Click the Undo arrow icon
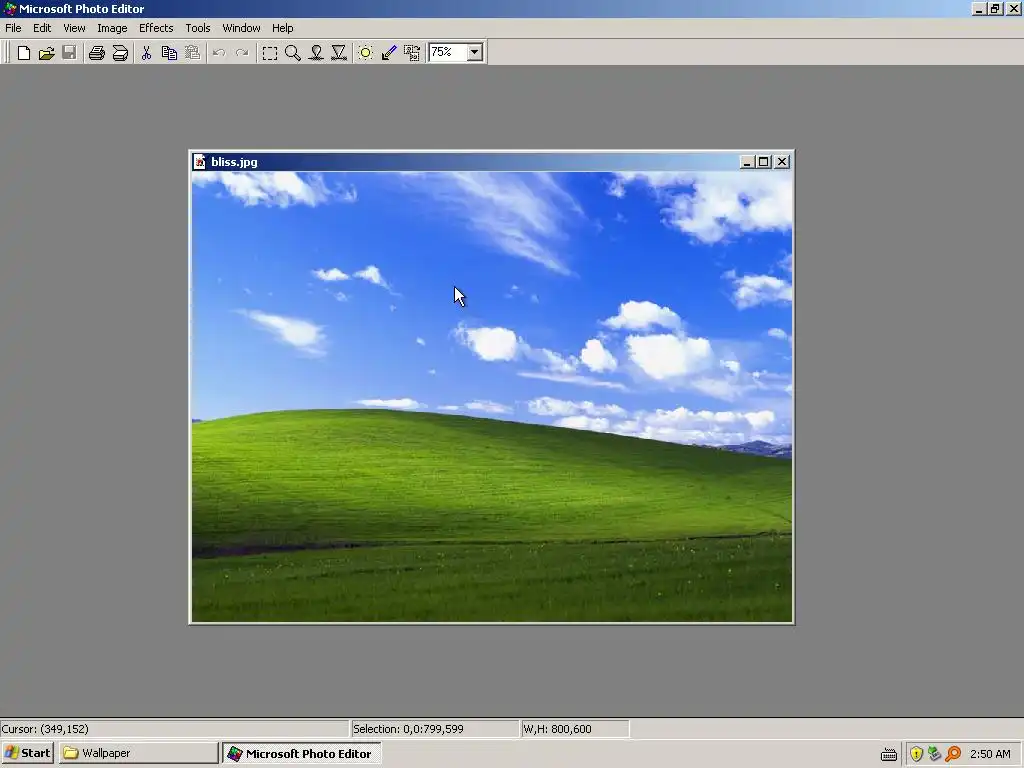1024x768 pixels. [219, 53]
